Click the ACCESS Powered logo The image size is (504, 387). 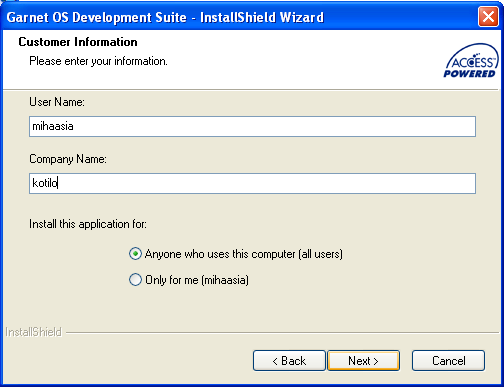point(471,61)
